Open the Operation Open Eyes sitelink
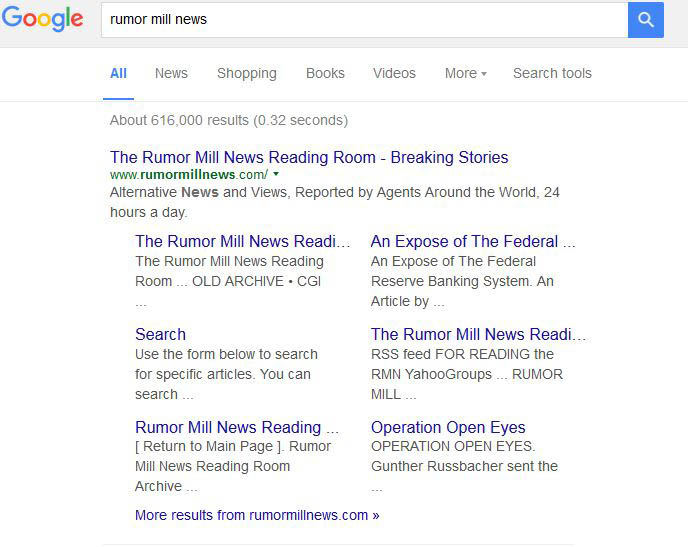This screenshot has width=688, height=547. [448, 427]
